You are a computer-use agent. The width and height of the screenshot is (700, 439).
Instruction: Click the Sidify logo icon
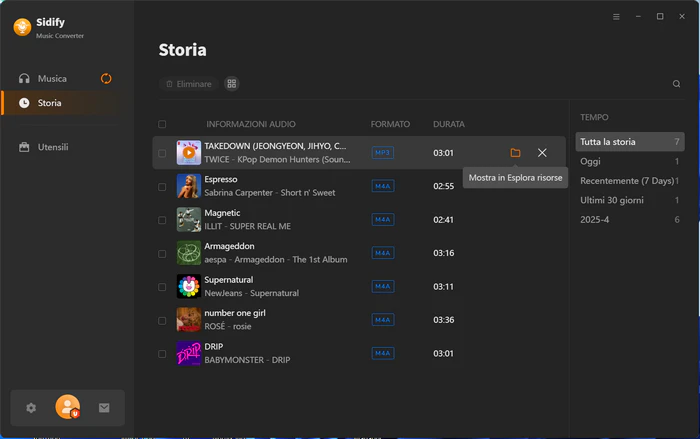point(22,27)
